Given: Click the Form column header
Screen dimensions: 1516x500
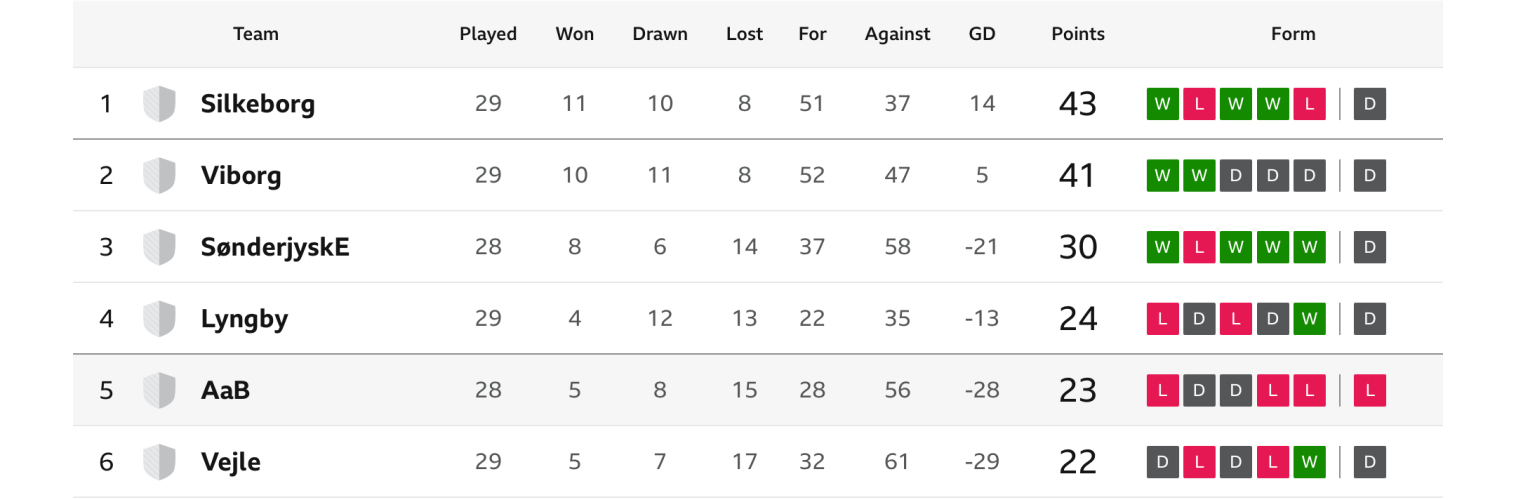Looking at the screenshot, I should [1293, 34].
